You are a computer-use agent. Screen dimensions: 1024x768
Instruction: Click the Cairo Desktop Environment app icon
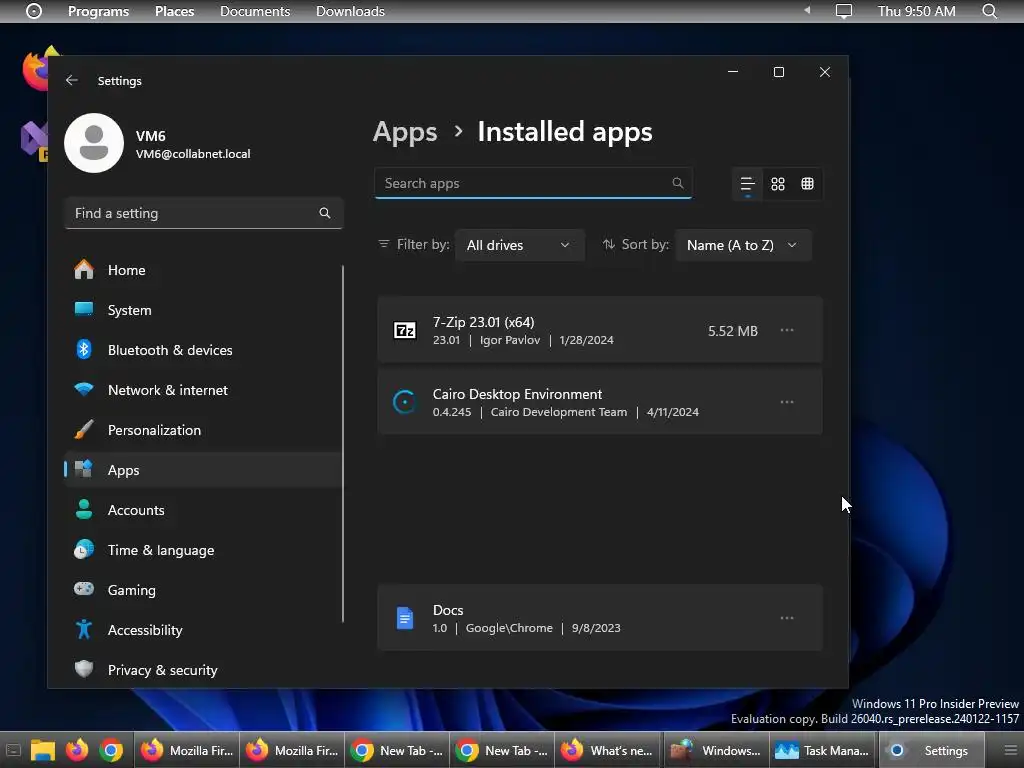[x=404, y=402]
